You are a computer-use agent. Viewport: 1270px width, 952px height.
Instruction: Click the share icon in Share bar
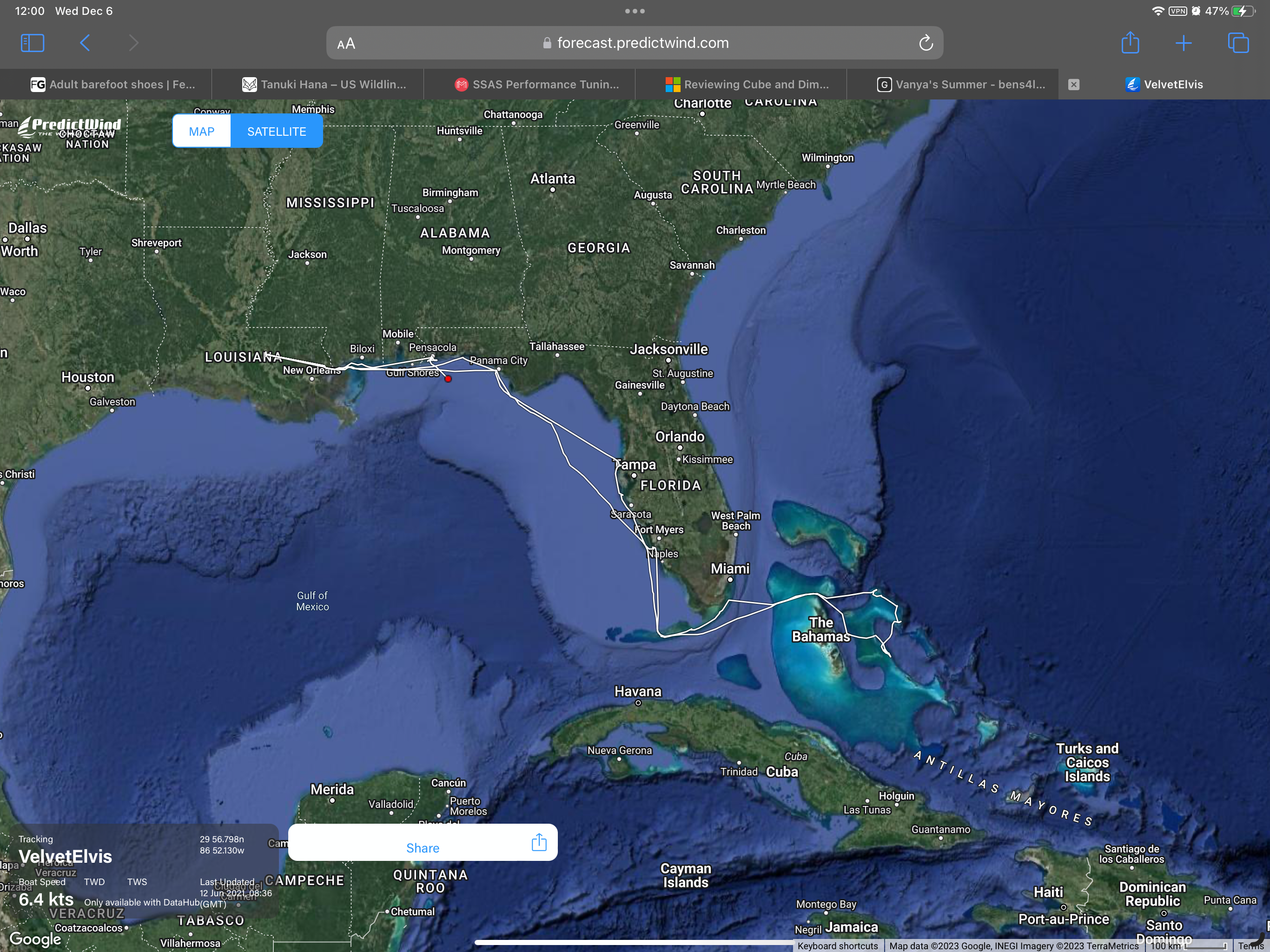(x=539, y=842)
